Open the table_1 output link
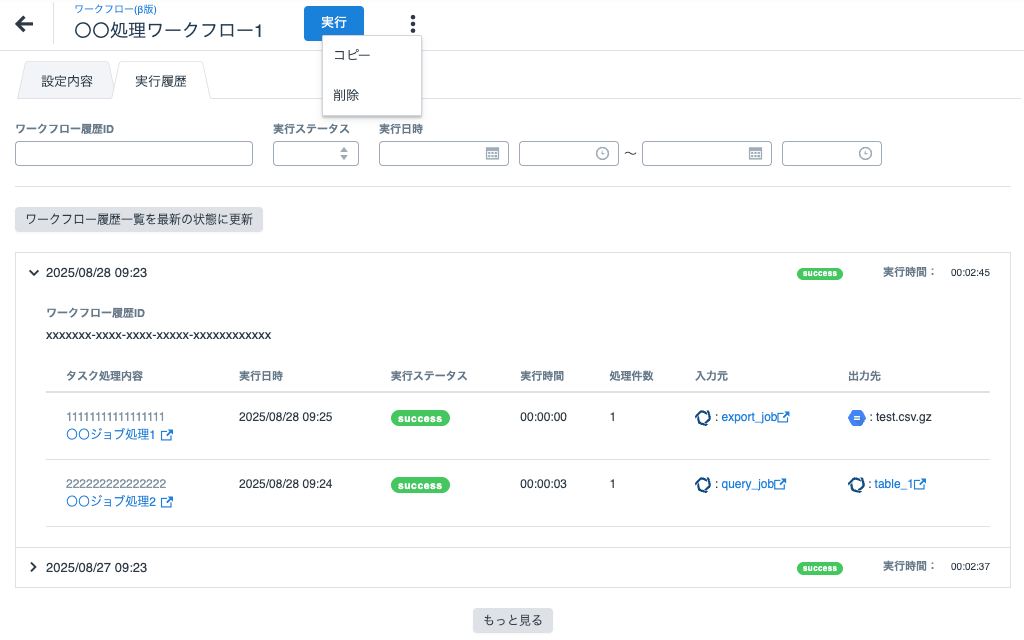The image size is (1024, 640). click(893, 484)
